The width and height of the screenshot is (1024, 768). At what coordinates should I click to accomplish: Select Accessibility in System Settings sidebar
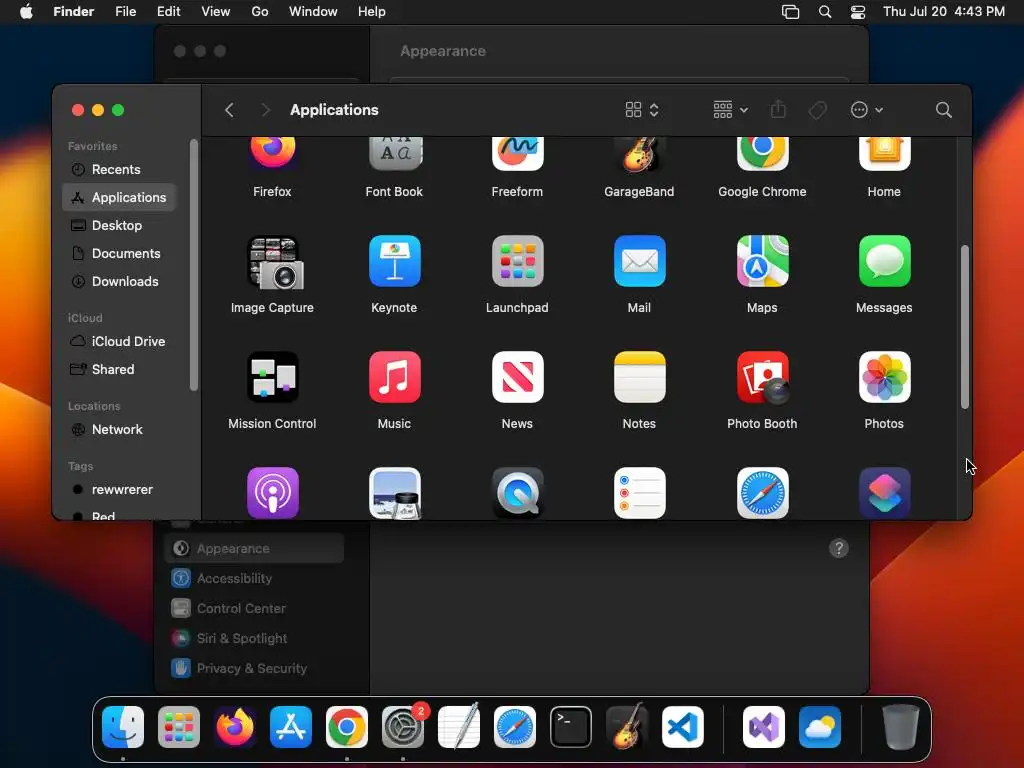pos(253,579)
